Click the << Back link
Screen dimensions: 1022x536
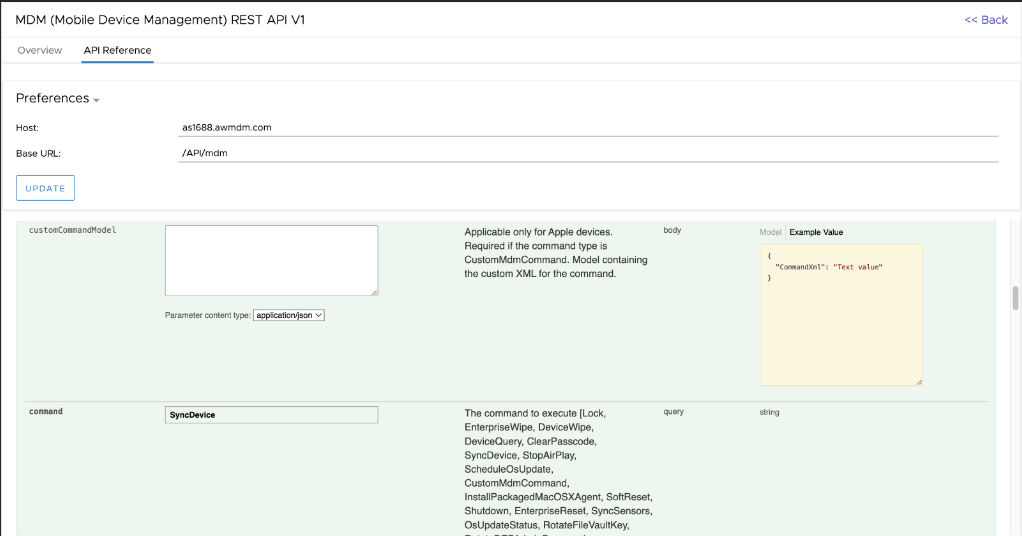pos(985,20)
